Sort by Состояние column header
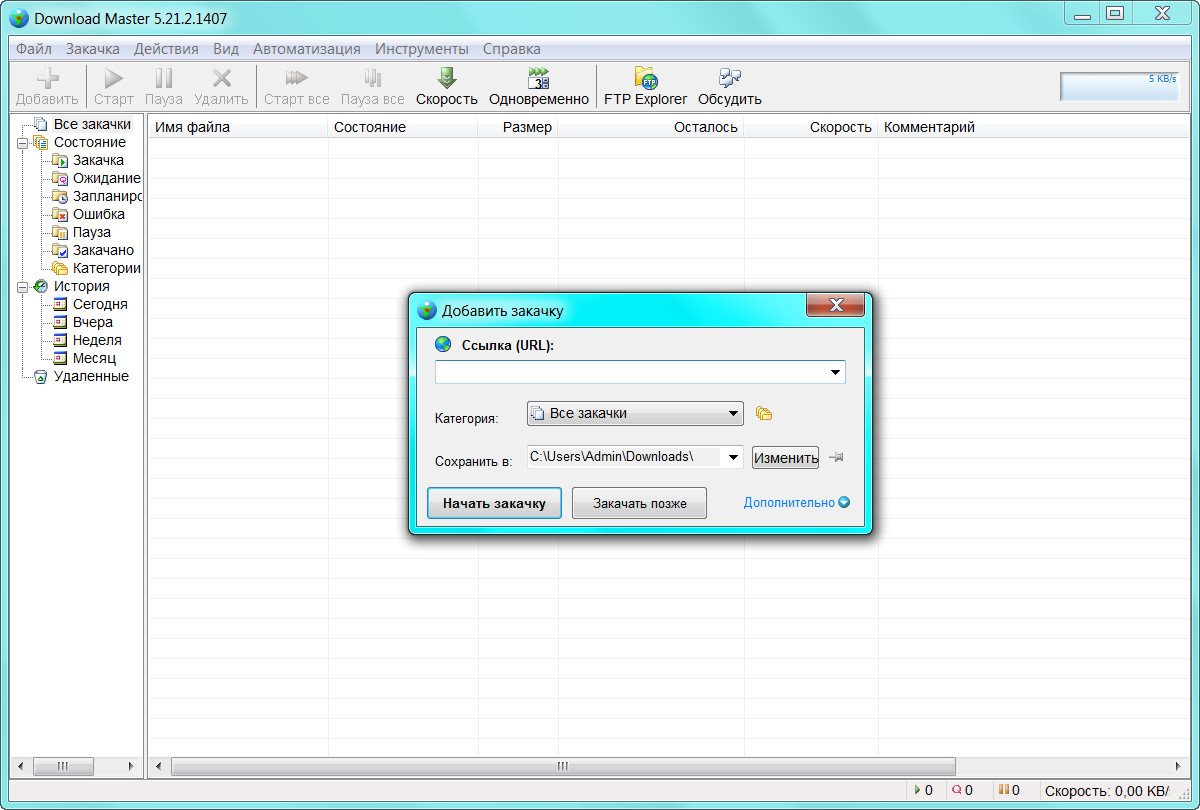 click(403, 127)
